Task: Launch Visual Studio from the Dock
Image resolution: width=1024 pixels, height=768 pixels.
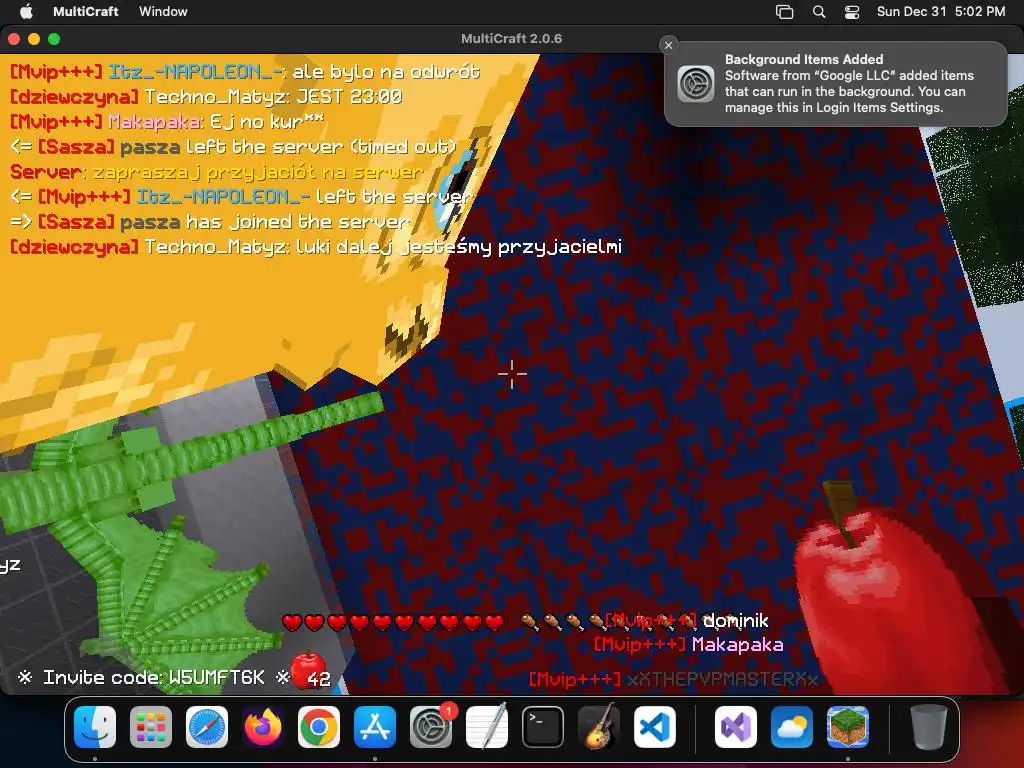Action: [x=736, y=727]
